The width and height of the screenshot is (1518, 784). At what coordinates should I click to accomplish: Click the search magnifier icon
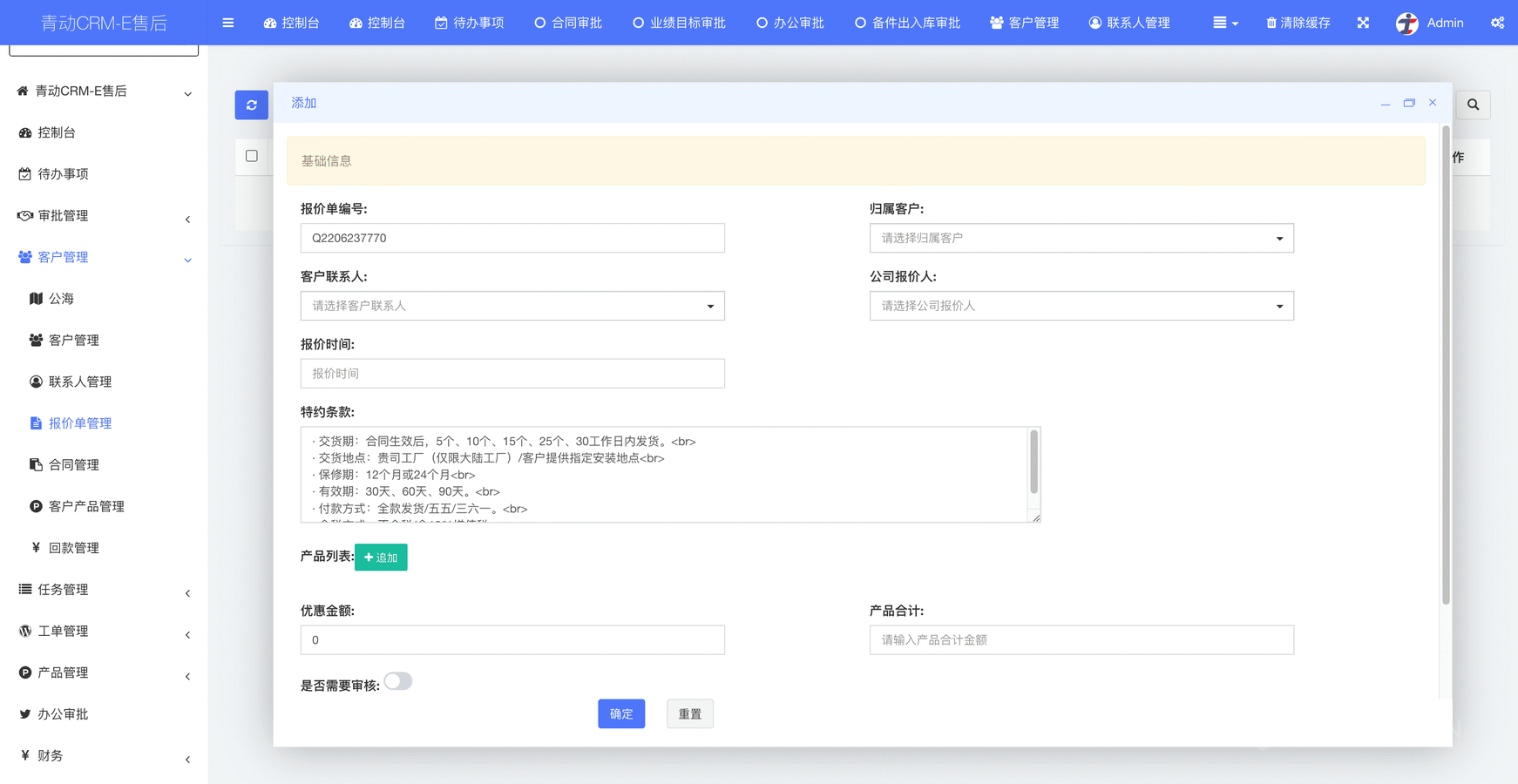[1473, 105]
